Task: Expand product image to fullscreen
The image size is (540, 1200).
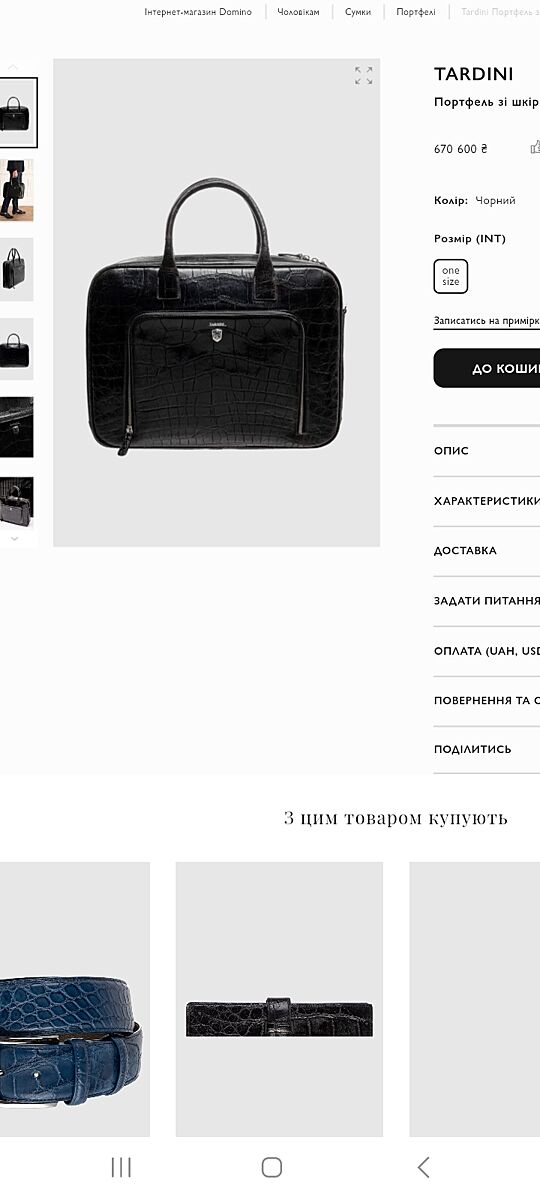Action: click(x=363, y=76)
